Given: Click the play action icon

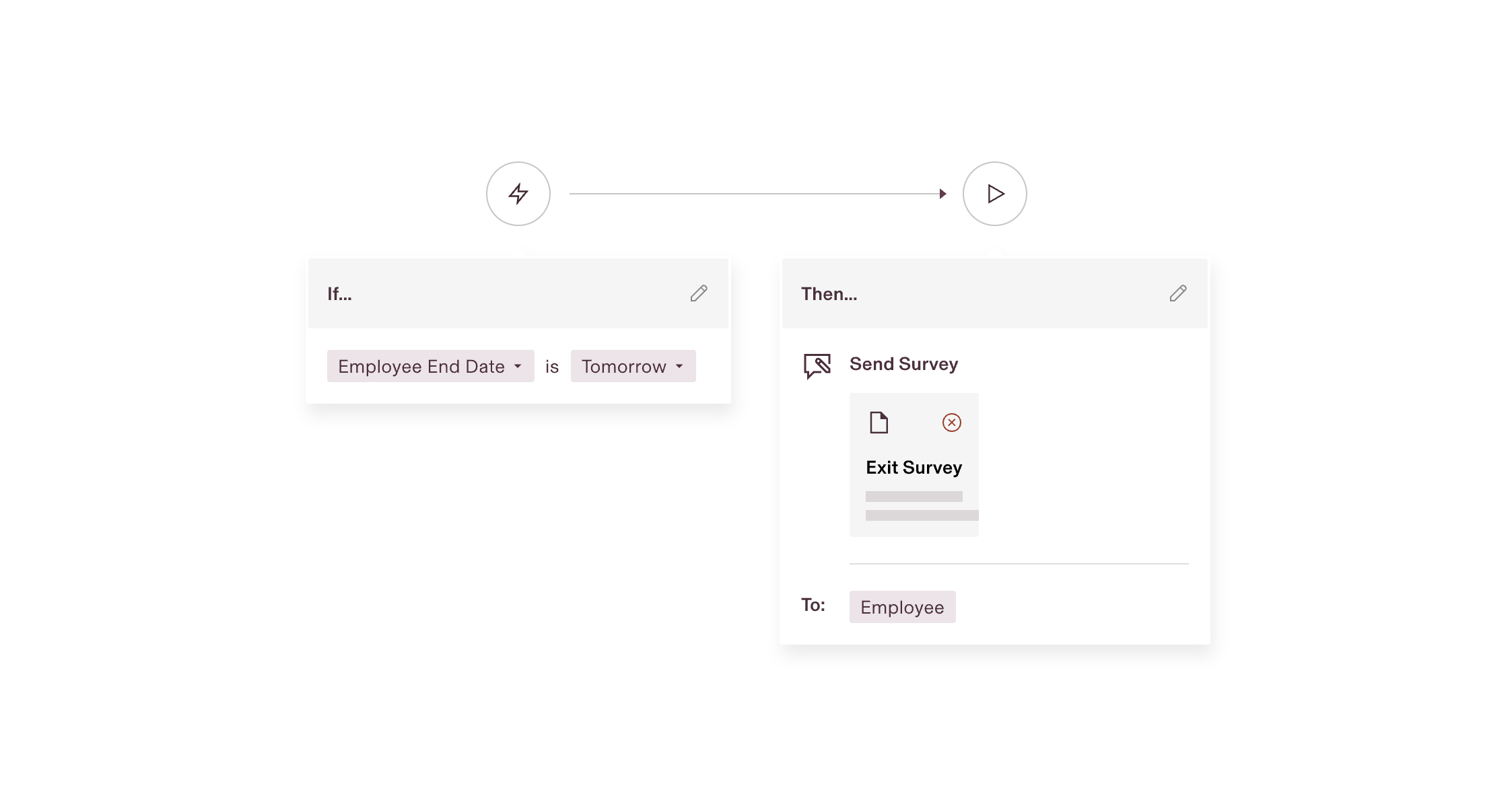Looking at the screenshot, I should click(x=994, y=194).
